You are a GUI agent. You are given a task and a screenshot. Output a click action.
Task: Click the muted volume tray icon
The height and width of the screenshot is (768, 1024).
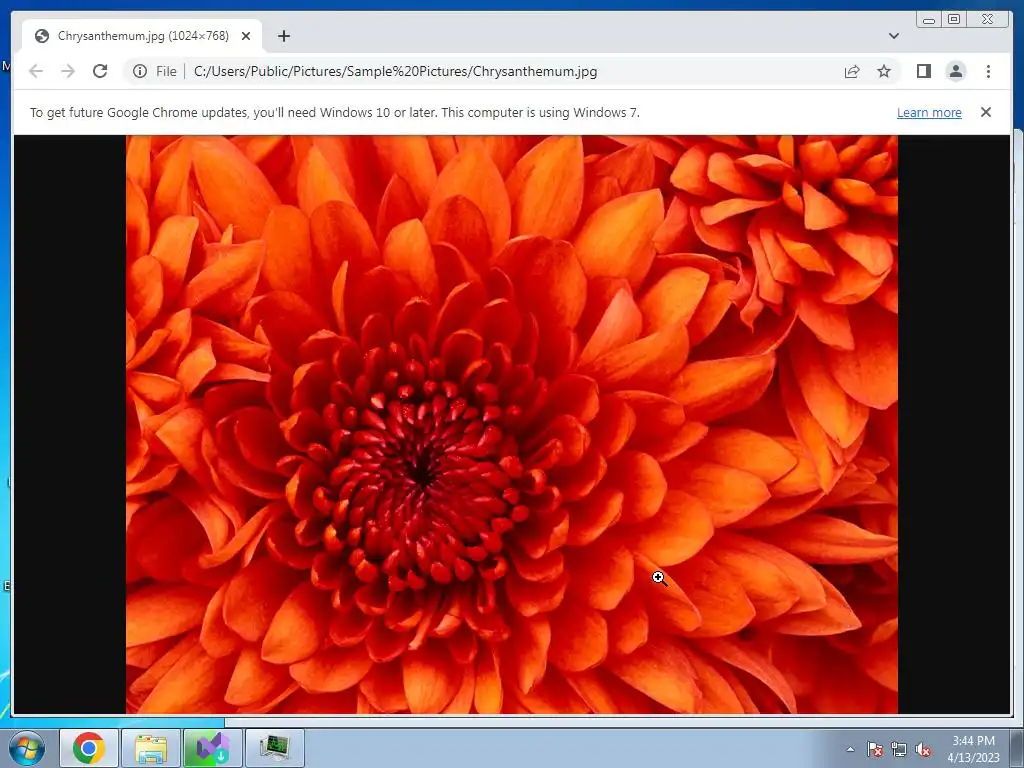[x=923, y=750]
